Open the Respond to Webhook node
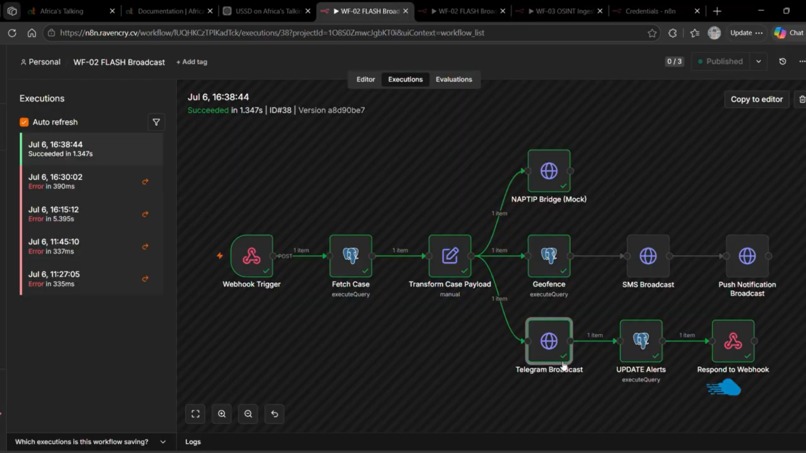Image resolution: width=806 pixels, height=453 pixels. pyautogui.click(x=733, y=341)
